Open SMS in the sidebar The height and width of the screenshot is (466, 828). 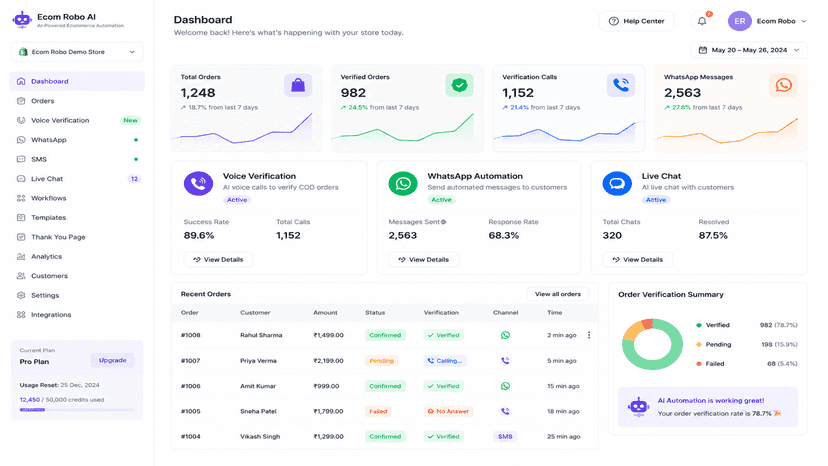[77, 159]
